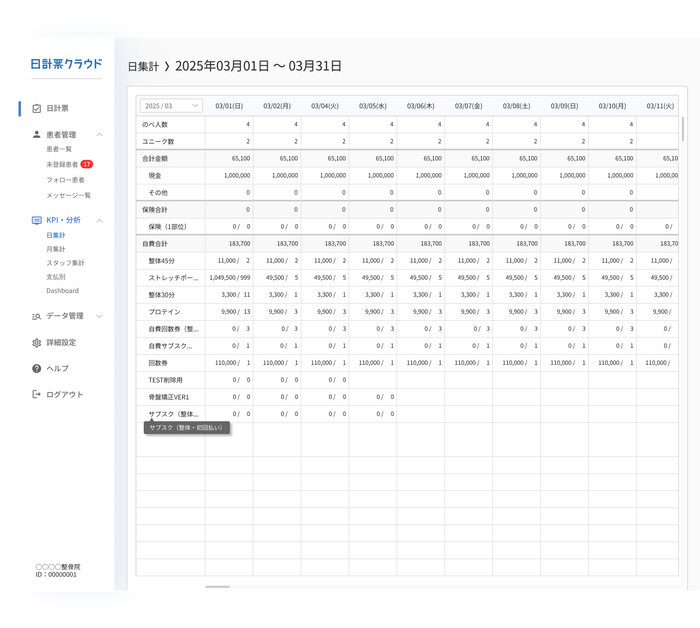Click the ヘルプ question mark icon
Screen dimensions: 700x628
pos(37,369)
